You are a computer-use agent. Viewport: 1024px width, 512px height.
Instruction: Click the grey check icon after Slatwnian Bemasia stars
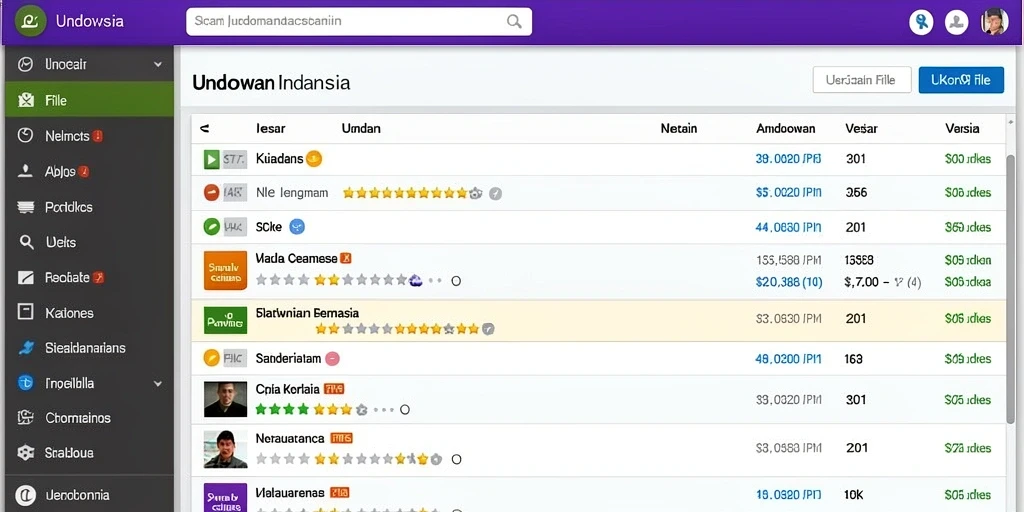(x=488, y=329)
